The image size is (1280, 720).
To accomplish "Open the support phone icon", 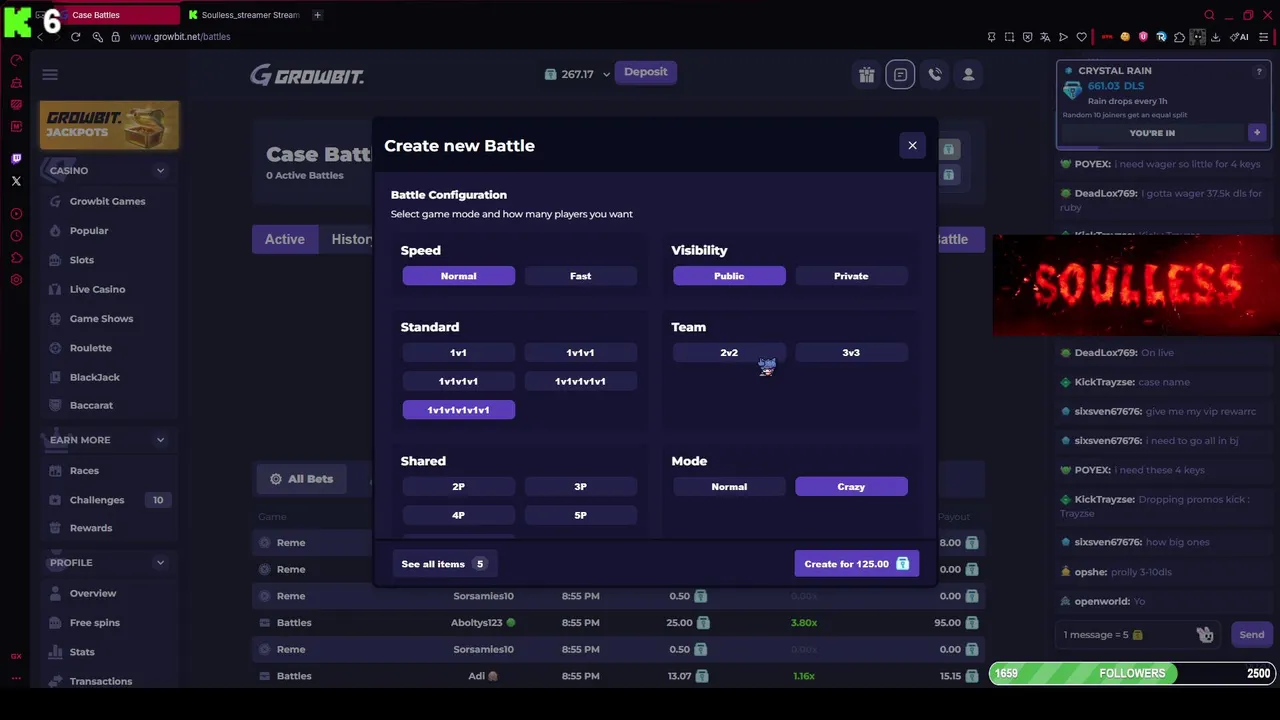I will (934, 74).
